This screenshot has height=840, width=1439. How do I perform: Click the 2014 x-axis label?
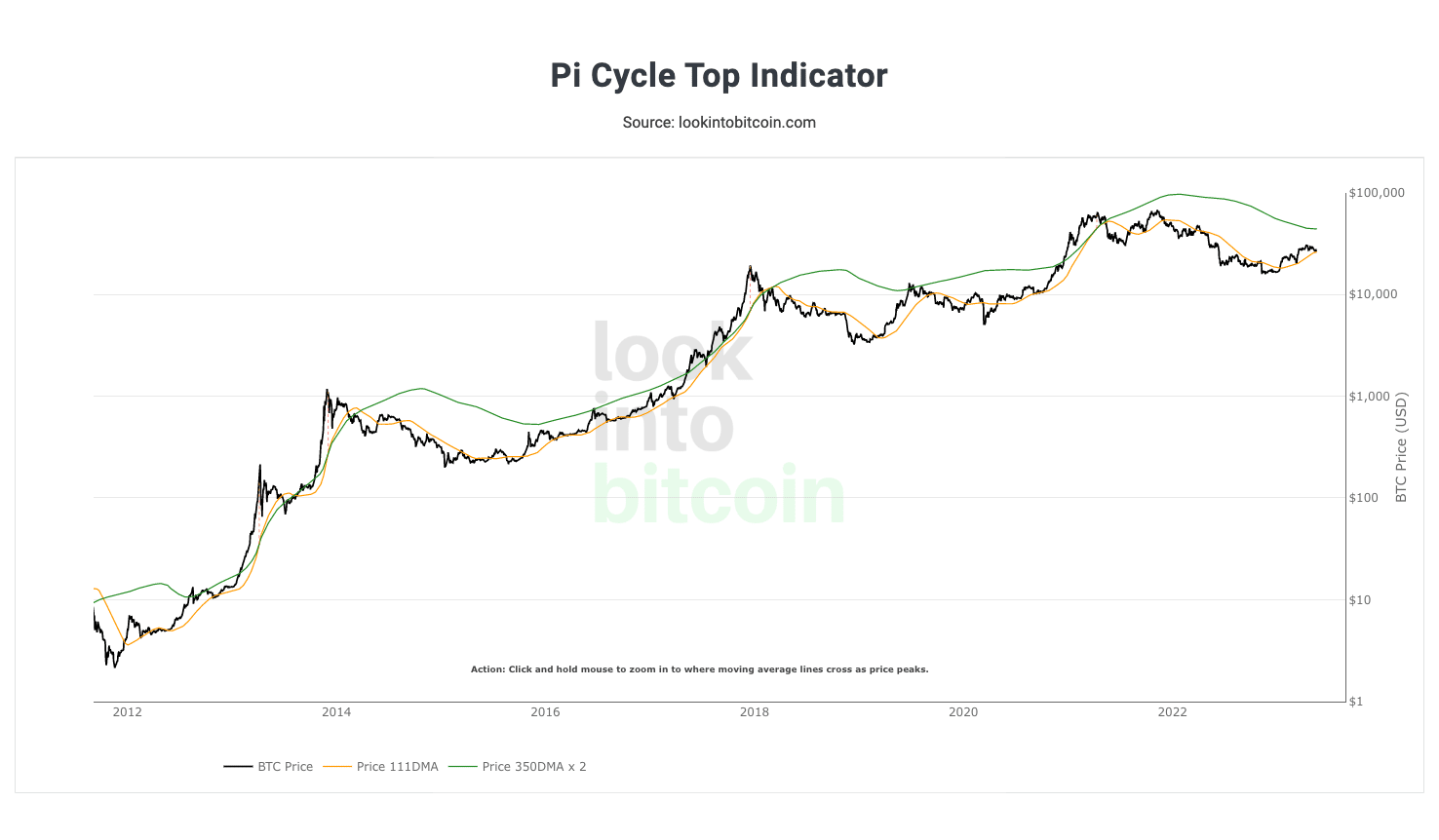pyautogui.click(x=336, y=712)
